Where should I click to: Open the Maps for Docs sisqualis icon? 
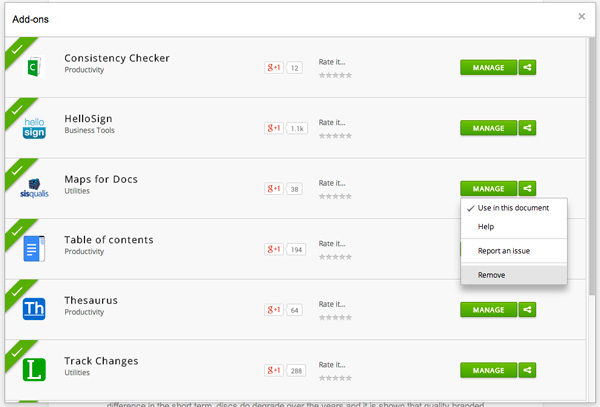tap(34, 188)
